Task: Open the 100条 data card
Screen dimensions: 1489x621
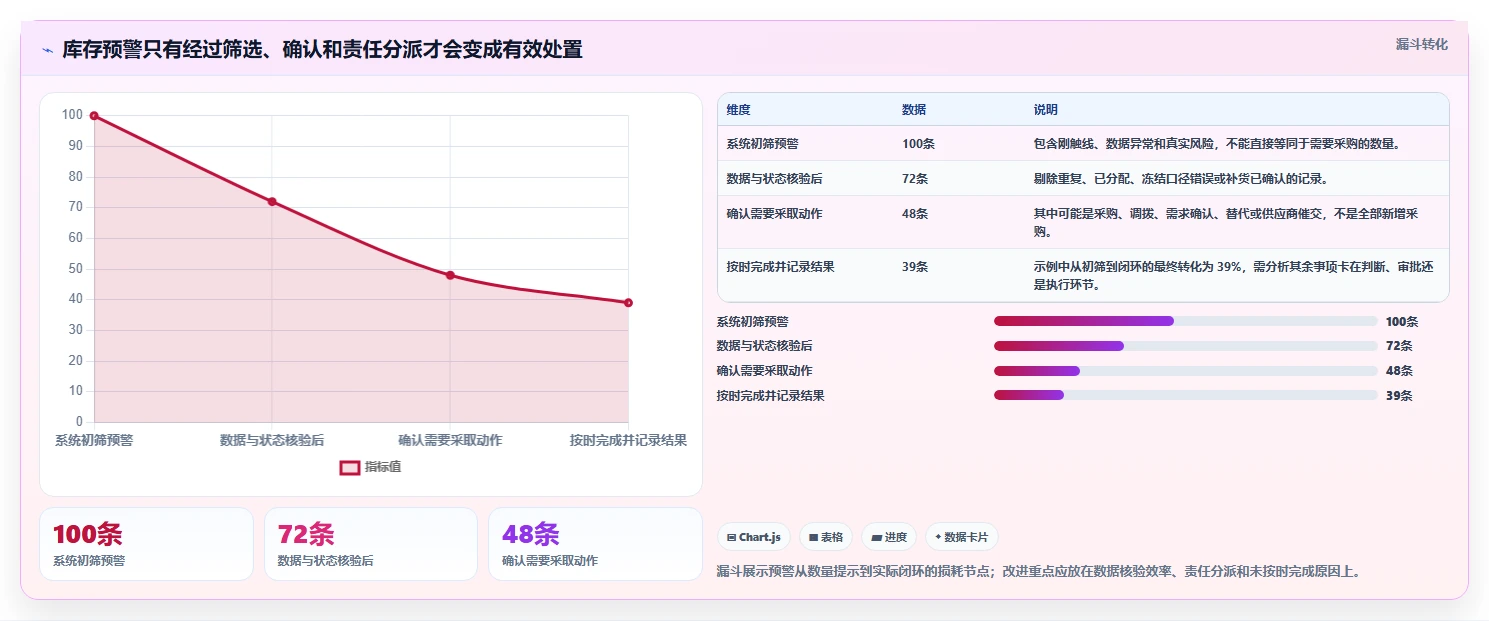Action: [x=146, y=544]
